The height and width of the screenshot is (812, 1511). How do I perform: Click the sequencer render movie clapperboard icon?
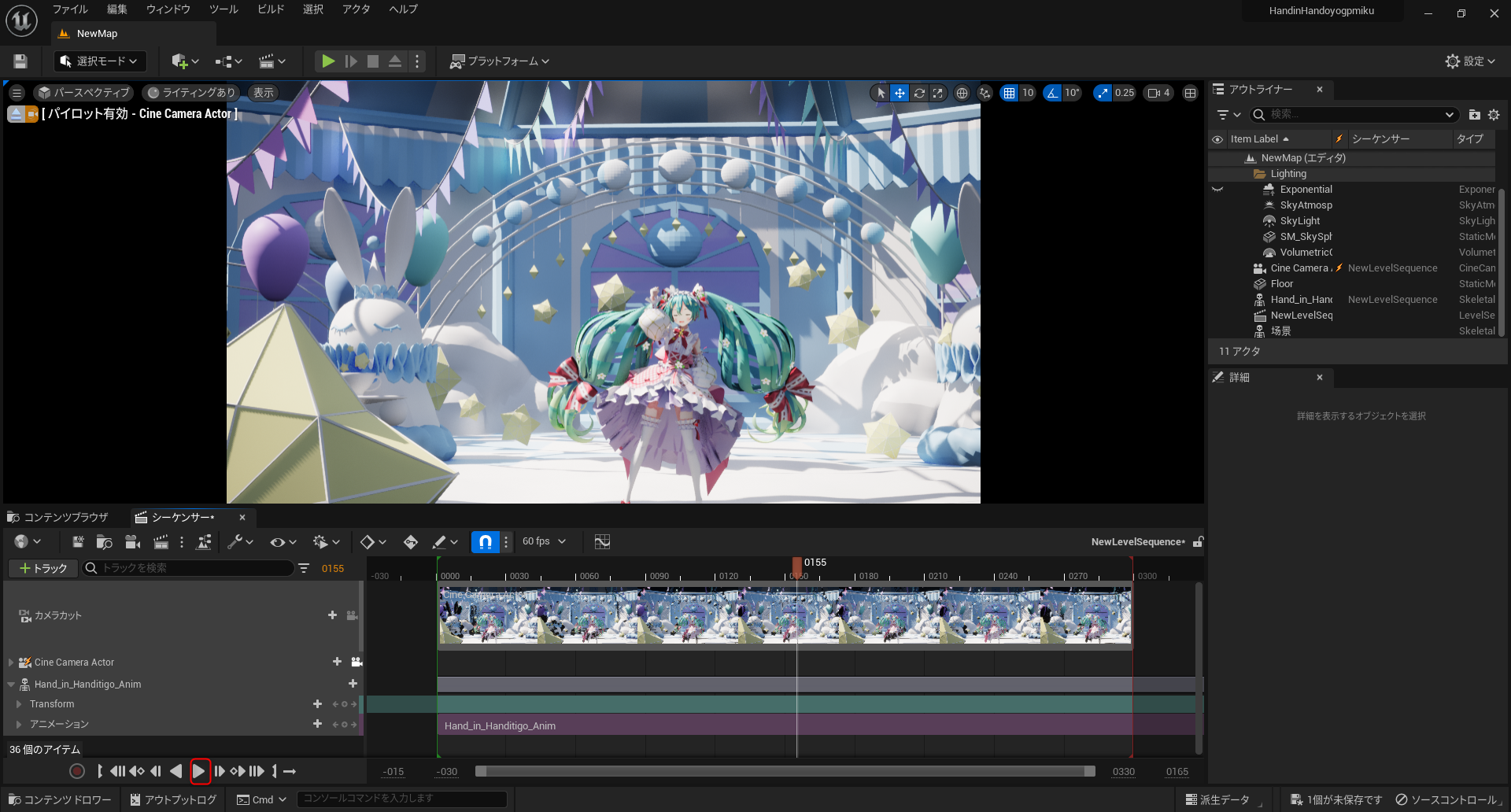pyautogui.click(x=161, y=542)
